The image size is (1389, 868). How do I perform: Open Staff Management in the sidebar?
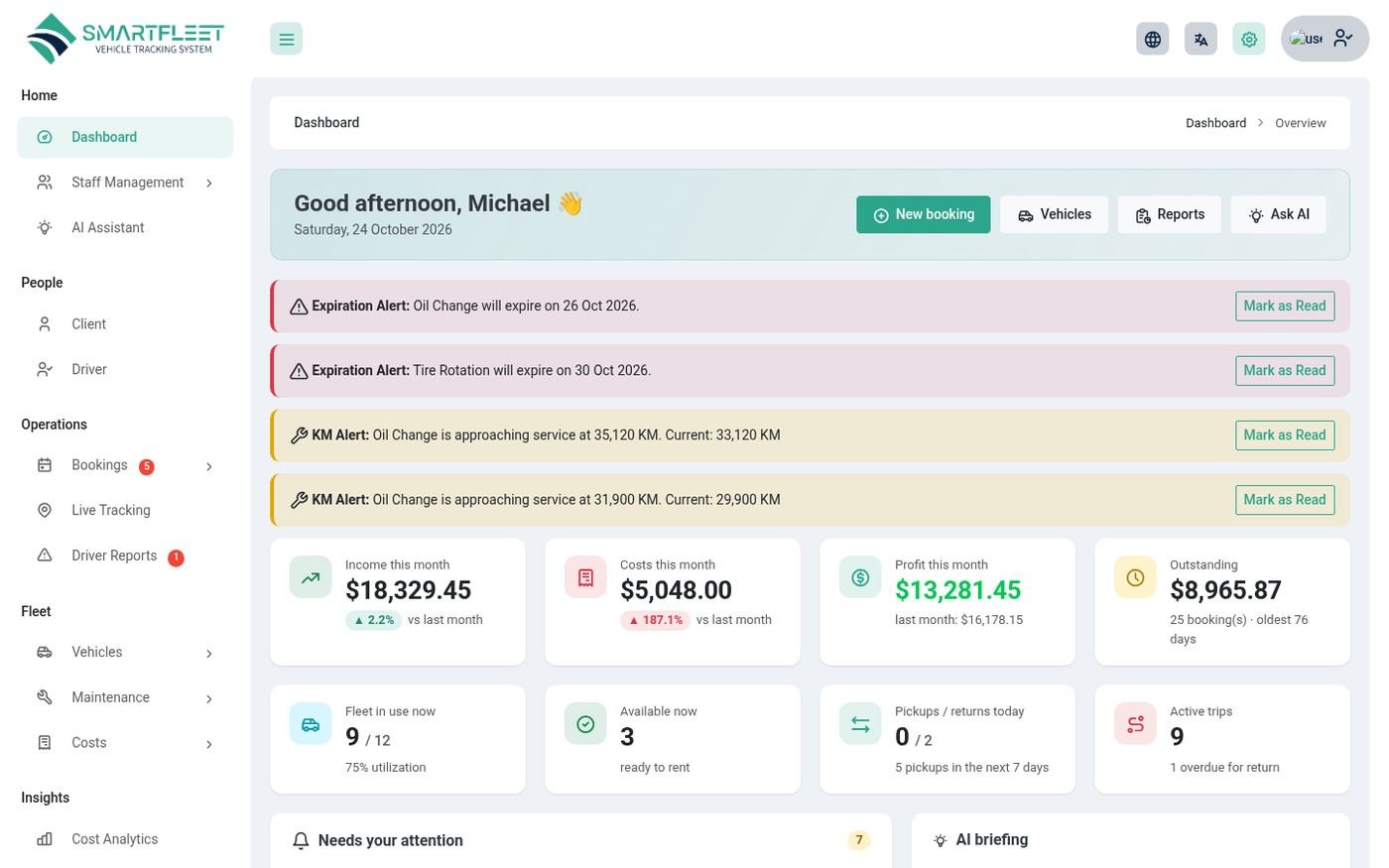click(125, 183)
